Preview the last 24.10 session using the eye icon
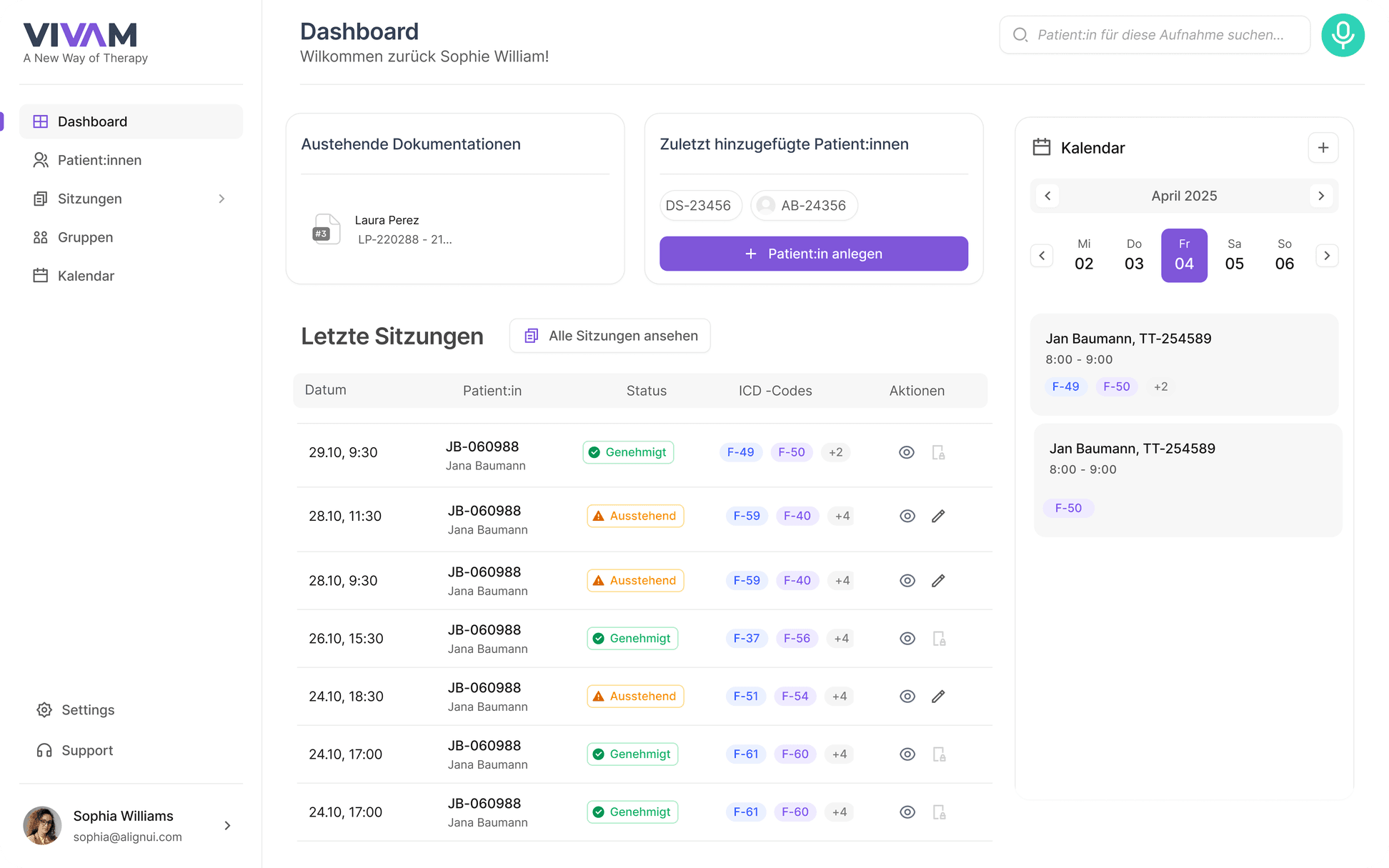The width and height of the screenshot is (1389, 868). click(907, 812)
